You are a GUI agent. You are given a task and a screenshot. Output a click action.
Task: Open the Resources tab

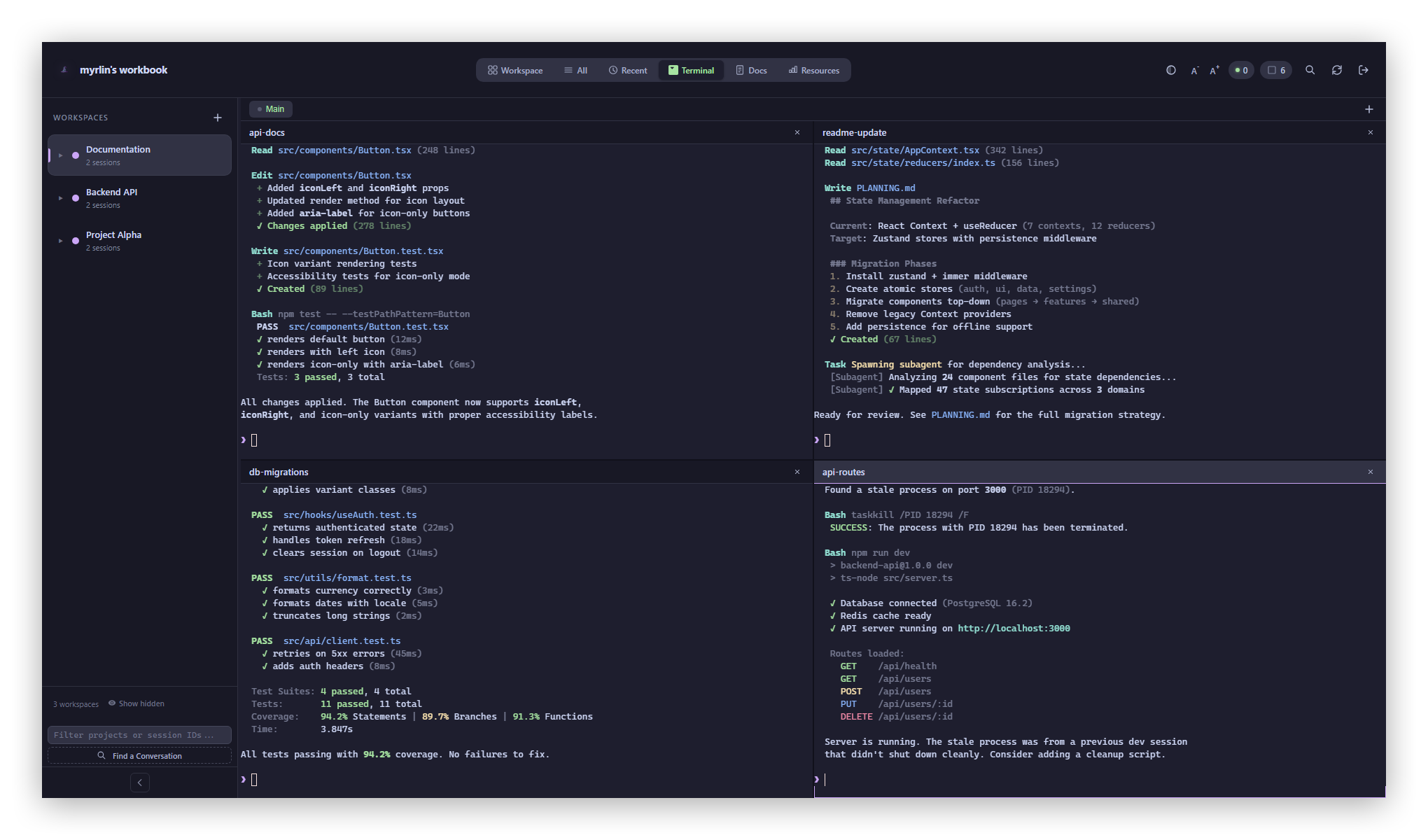click(814, 70)
